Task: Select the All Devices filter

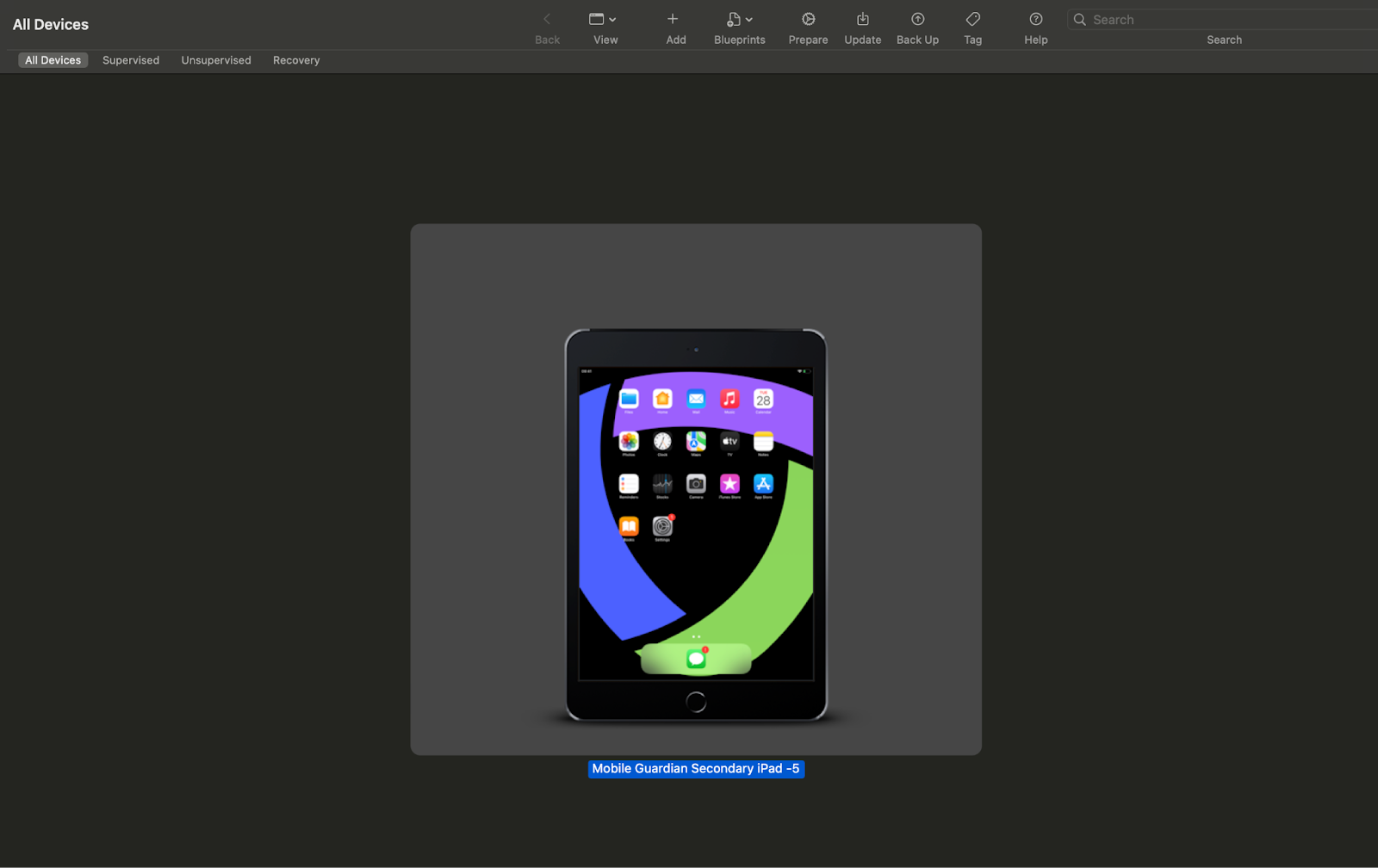Action: tap(53, 59)
